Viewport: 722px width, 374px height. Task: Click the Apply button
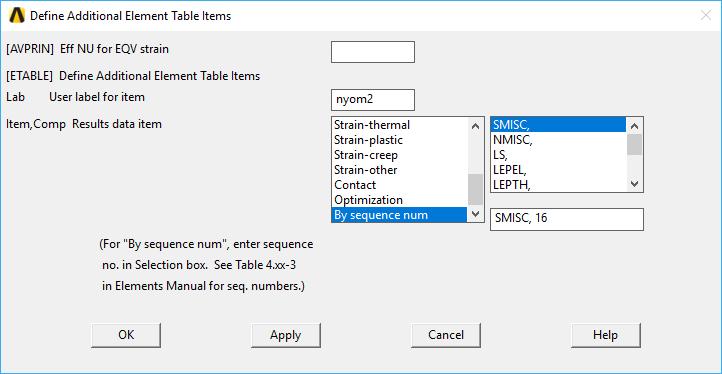(285, 335)
